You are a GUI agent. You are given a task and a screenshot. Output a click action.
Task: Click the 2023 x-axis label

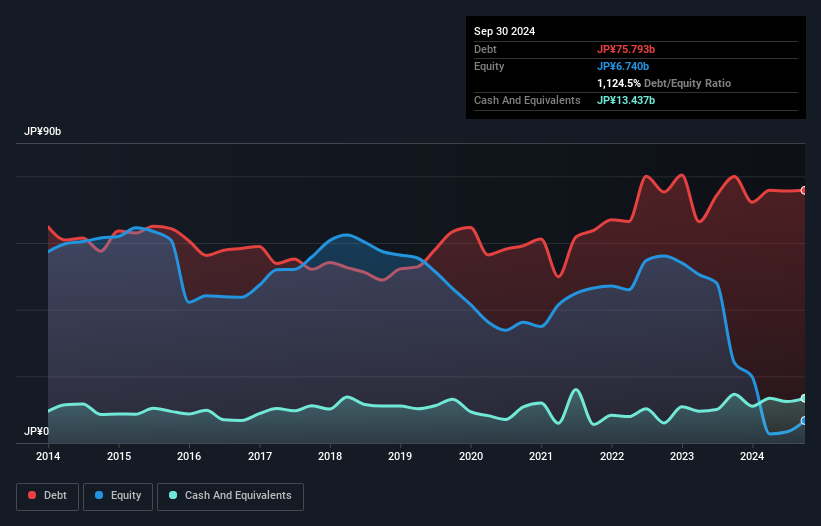tap(682, 456)
